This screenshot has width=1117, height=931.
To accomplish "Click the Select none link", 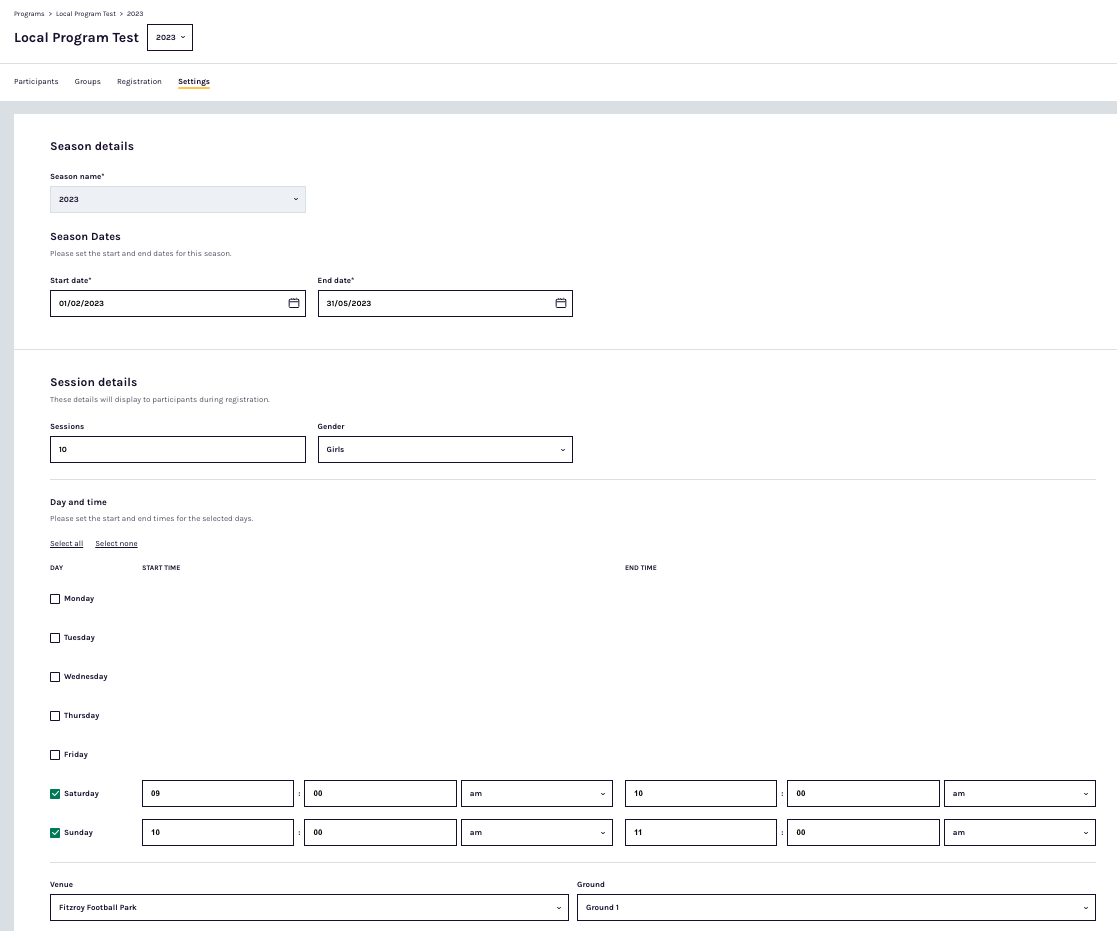I will [116, 543].
